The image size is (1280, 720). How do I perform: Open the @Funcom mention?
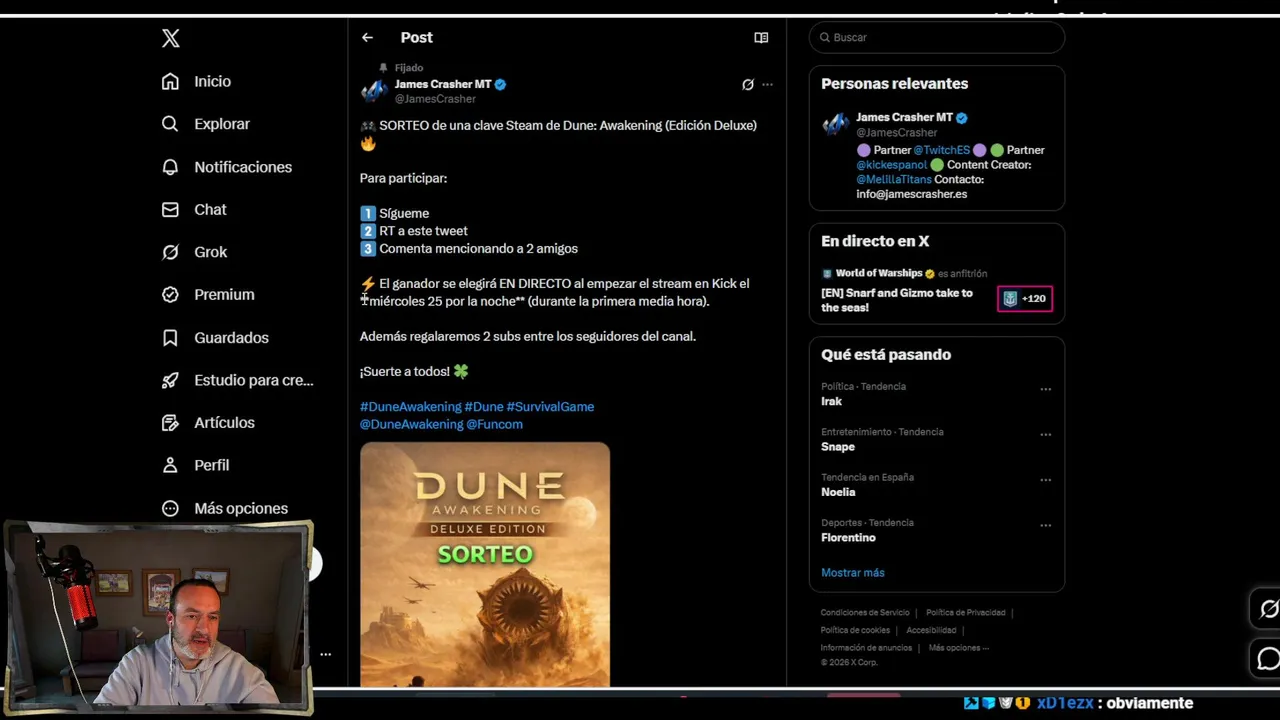494,424
